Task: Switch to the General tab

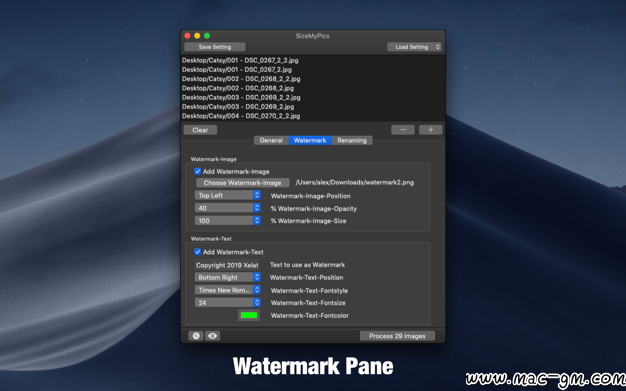Action: pyautogui.click(x=271, y=140)
